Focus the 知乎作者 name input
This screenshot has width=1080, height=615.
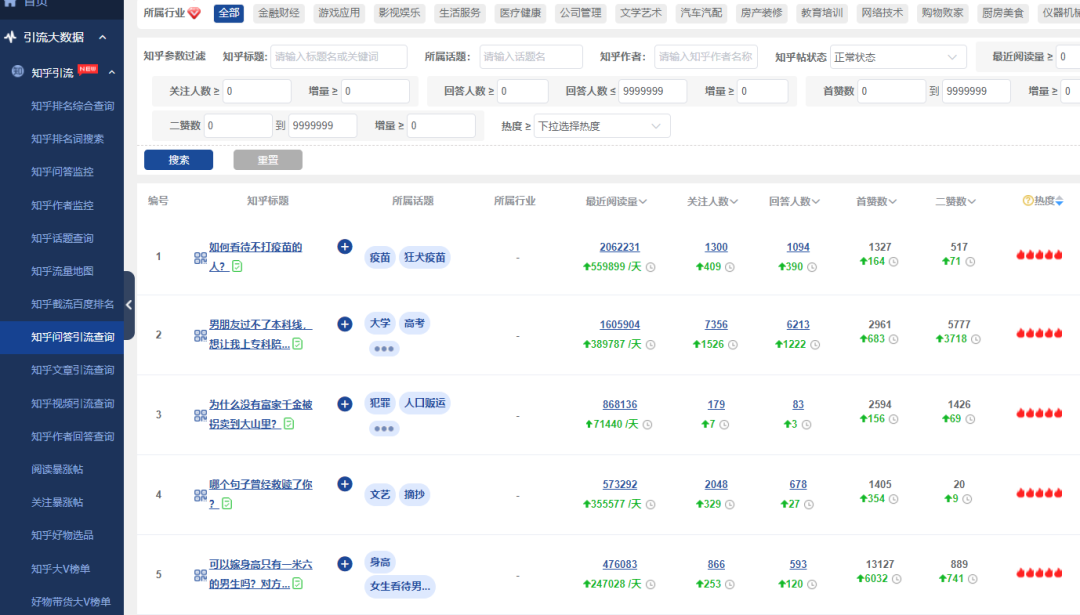pyautogui.click(x=706, y=56)
